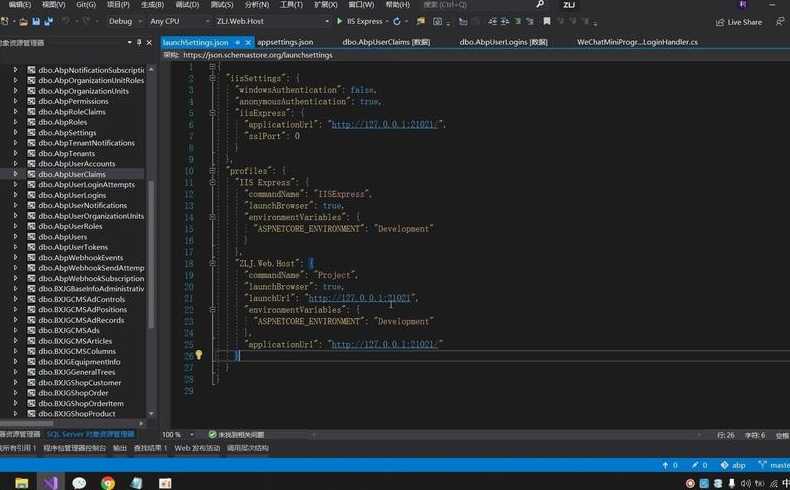The width and height of the screenshot is (790, 490).
Task: Close the left explorer panel
Action: [149, 43]
